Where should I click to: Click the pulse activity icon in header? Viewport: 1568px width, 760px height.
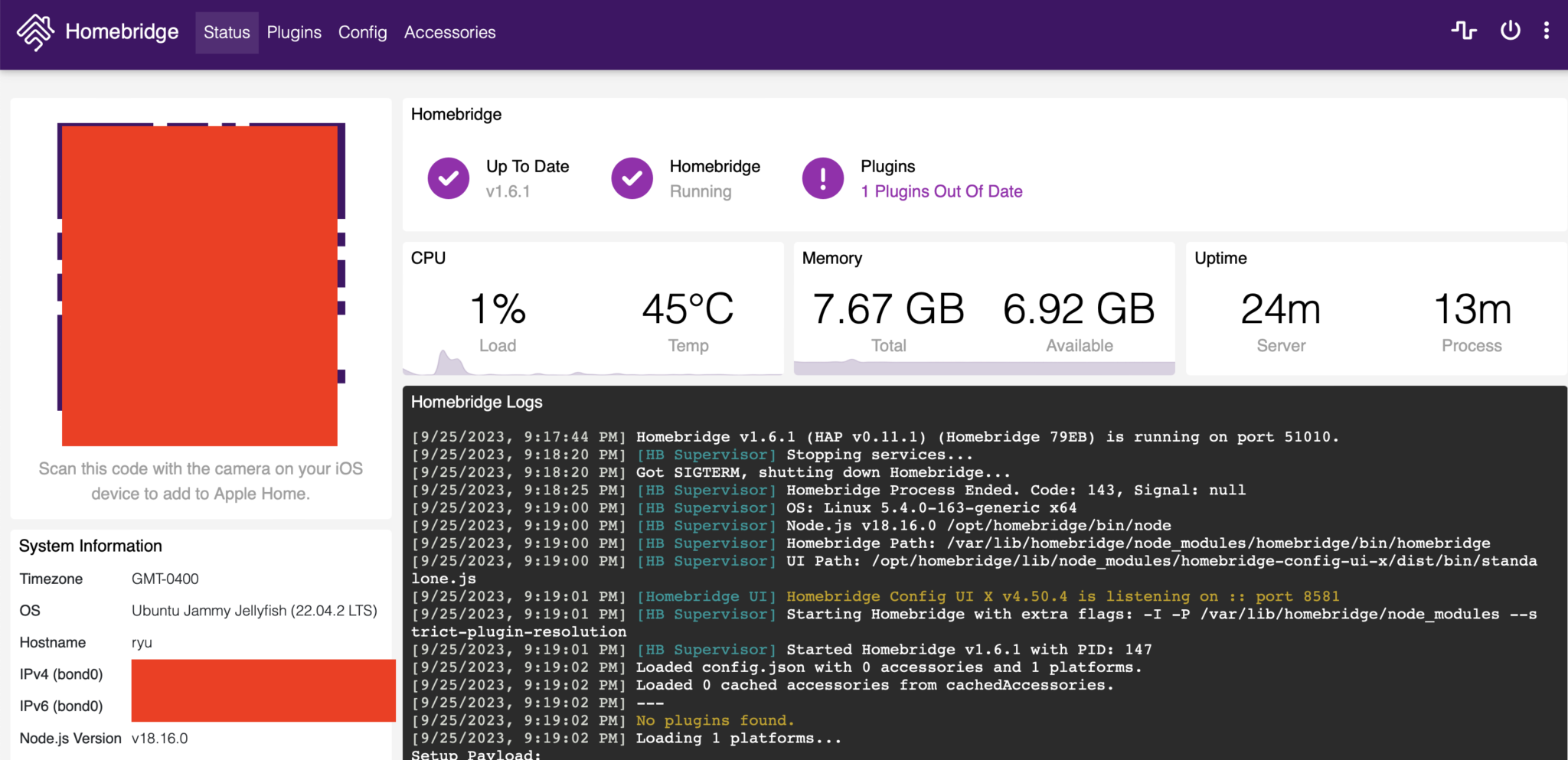[1463, 31]
